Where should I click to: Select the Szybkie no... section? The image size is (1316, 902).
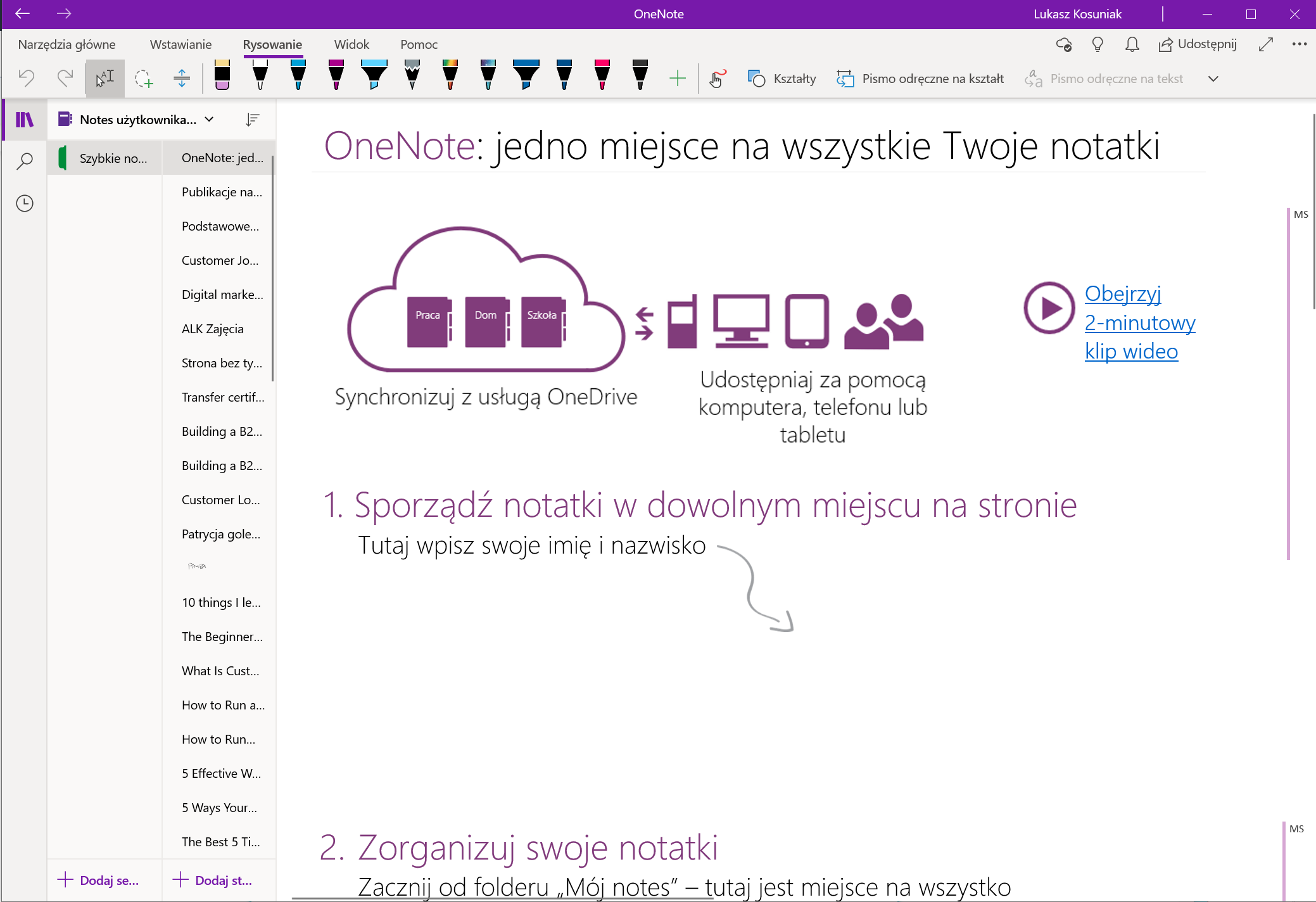click(105, 158)
